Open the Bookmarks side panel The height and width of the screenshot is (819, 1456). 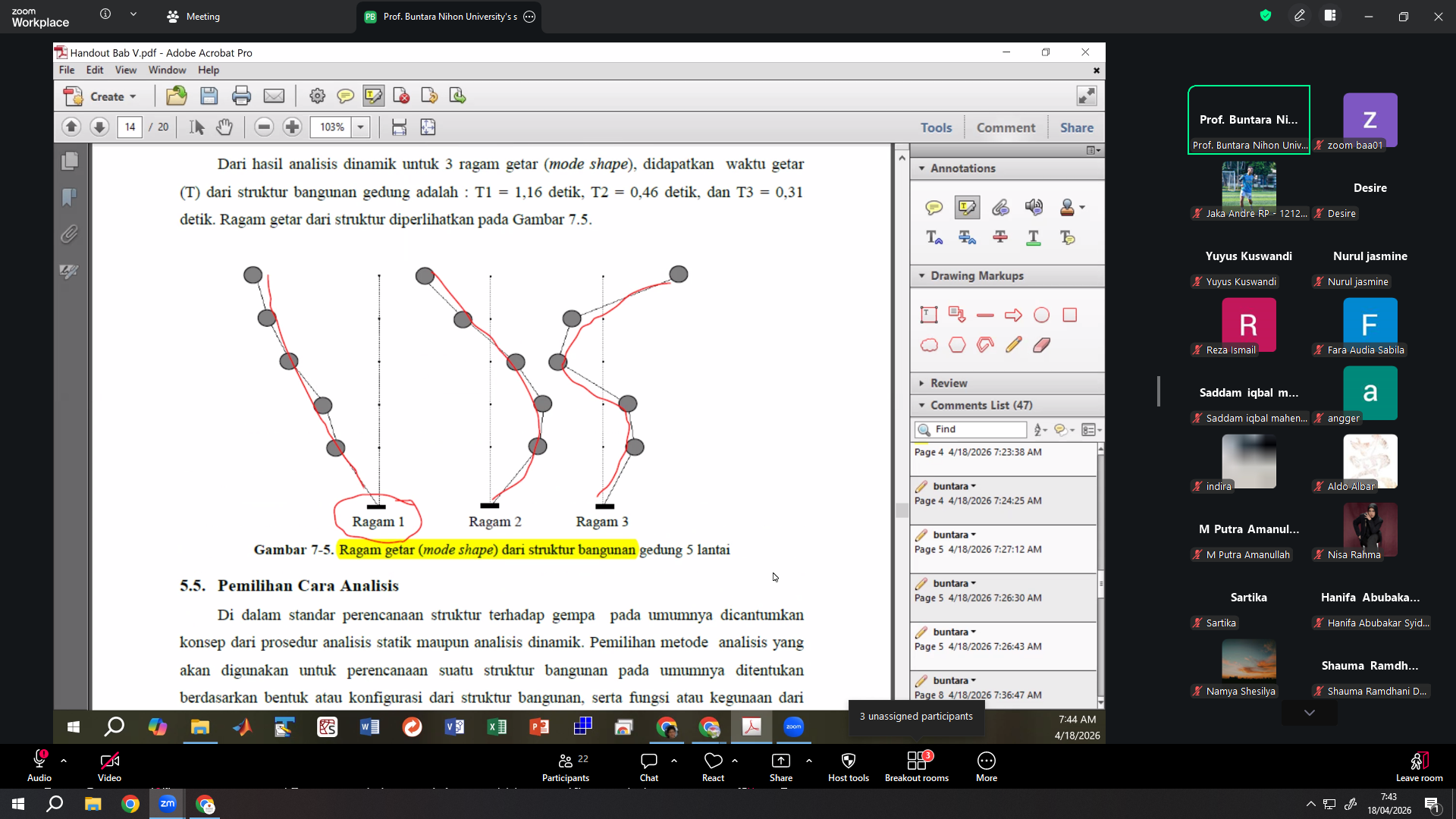point(69,197)
